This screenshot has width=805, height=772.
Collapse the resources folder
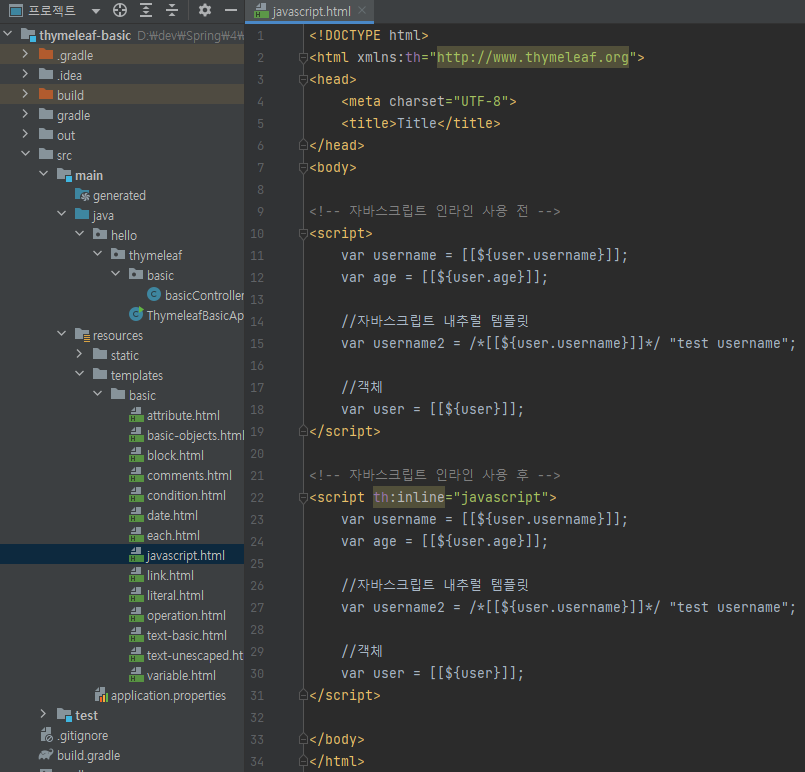click(62, 334)
